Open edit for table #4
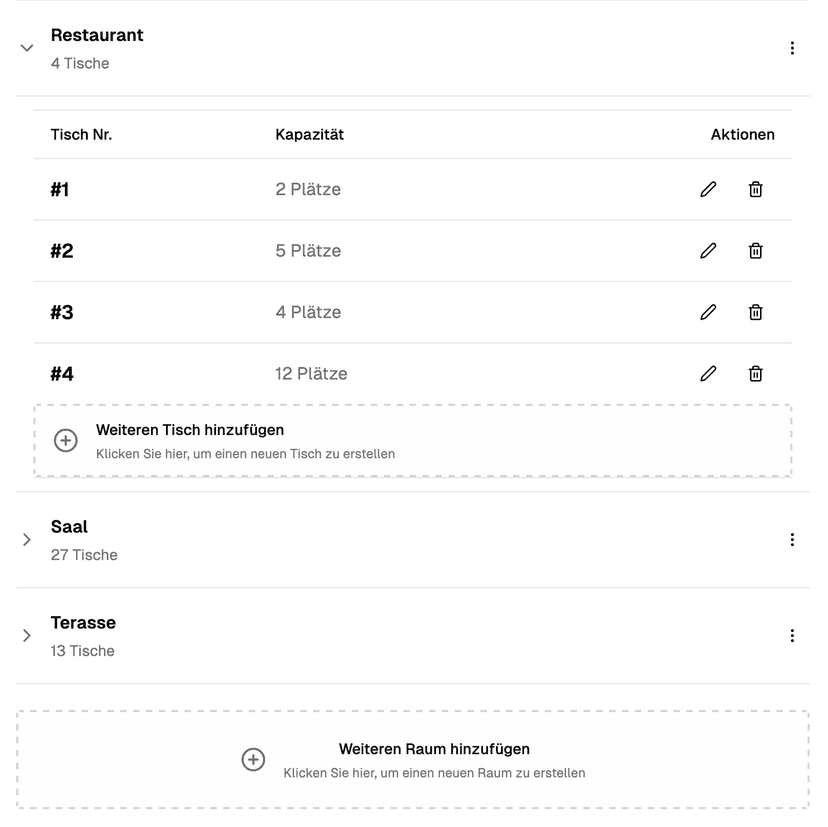Image resolution: width=828 pixels, height=827 pixels. tap(708, 374)
